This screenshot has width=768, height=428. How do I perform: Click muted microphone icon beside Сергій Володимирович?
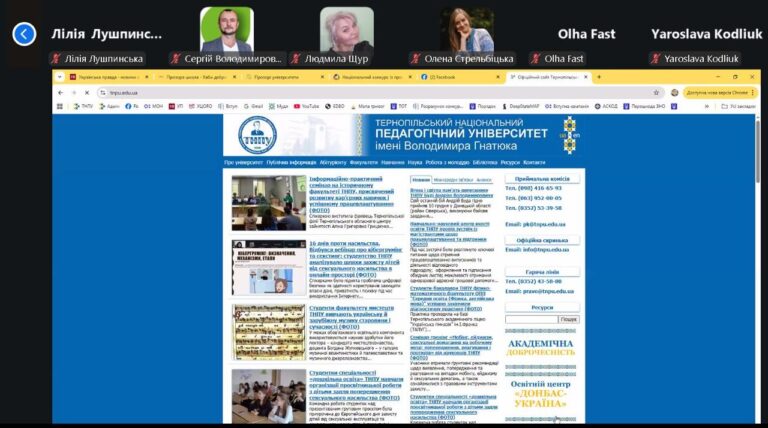(x=175, y=59)
